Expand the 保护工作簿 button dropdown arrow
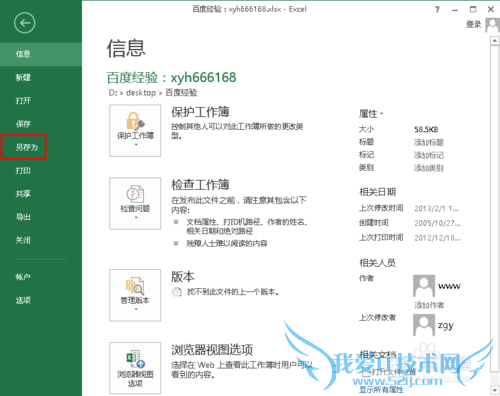Viewport: 500px width, 396px height. 136,145
